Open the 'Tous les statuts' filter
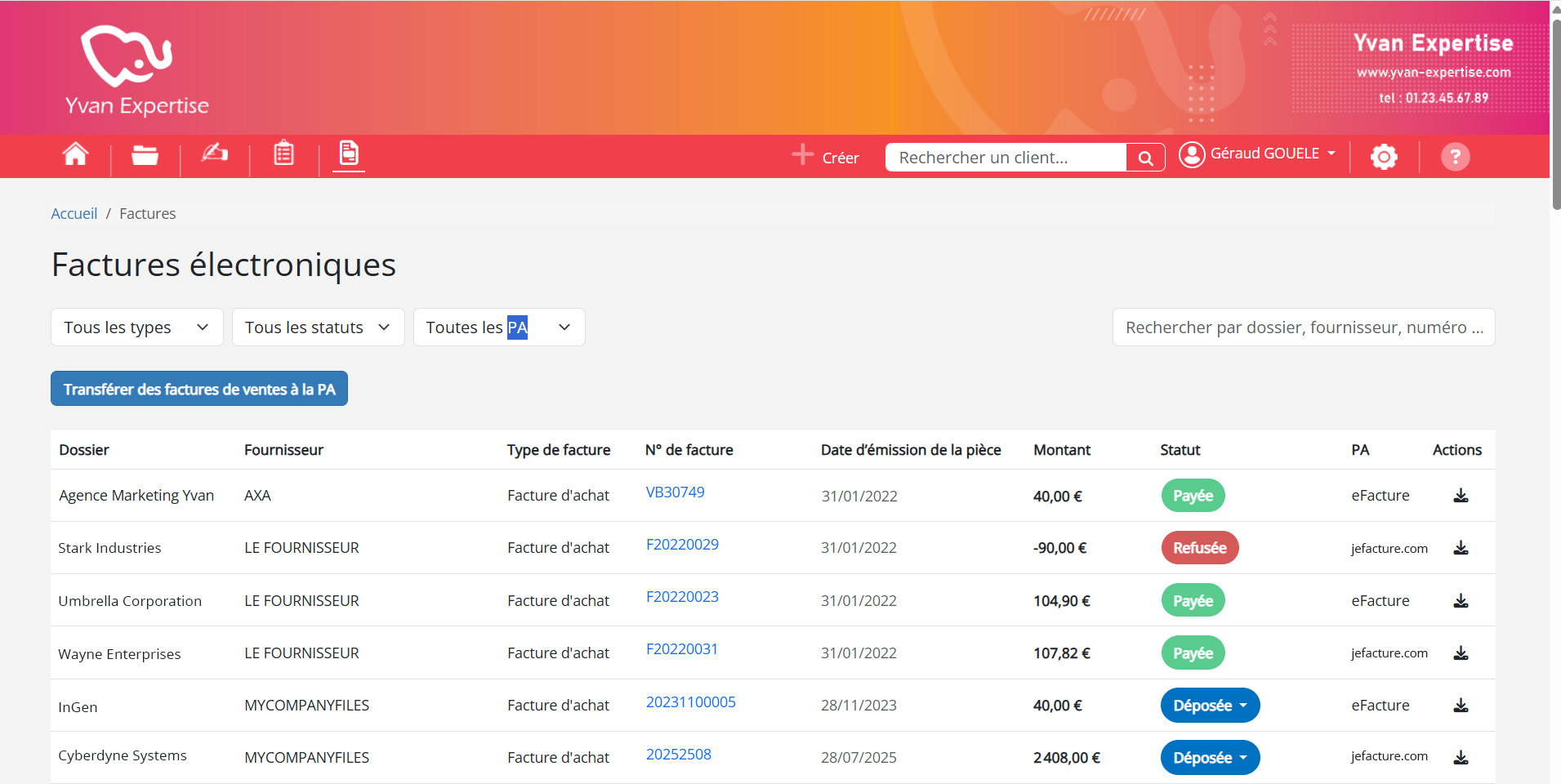Screen dimensions: 1561x784 [318, 327]
